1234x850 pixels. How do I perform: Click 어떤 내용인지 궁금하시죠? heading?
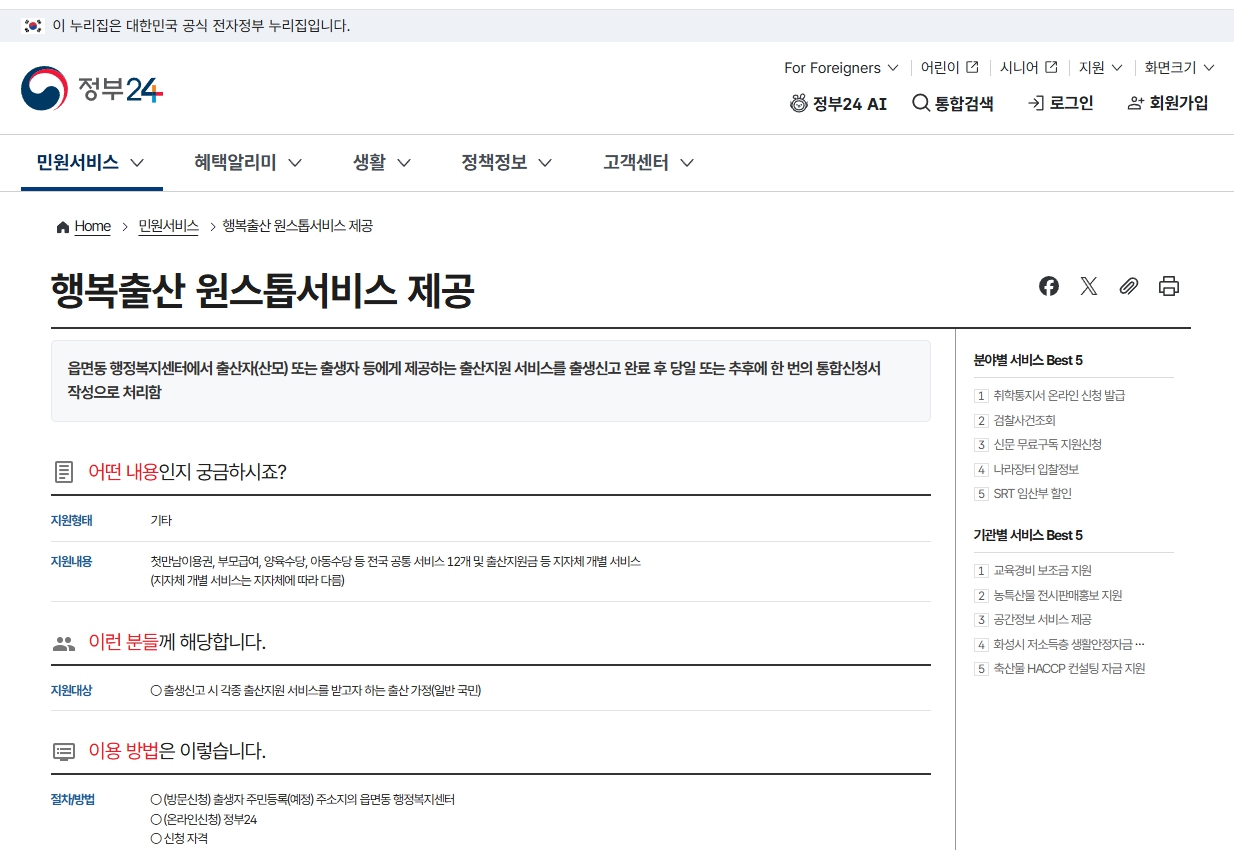(x=188, y=472)
